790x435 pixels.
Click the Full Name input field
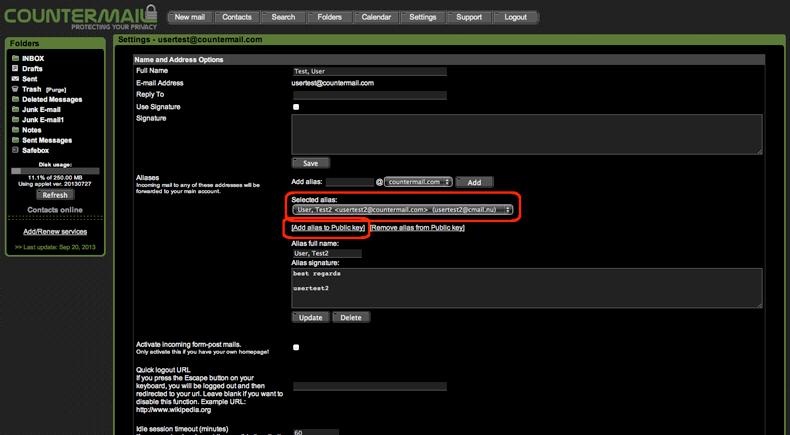point(370,71)
